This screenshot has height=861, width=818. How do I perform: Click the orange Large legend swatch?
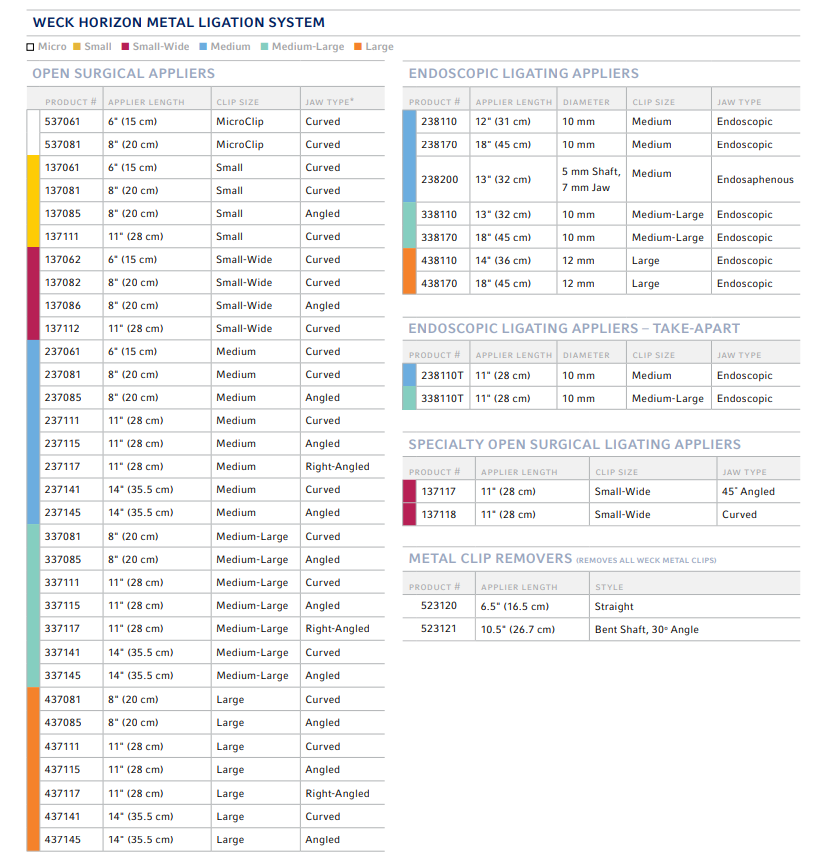click(x=358, y=47)
